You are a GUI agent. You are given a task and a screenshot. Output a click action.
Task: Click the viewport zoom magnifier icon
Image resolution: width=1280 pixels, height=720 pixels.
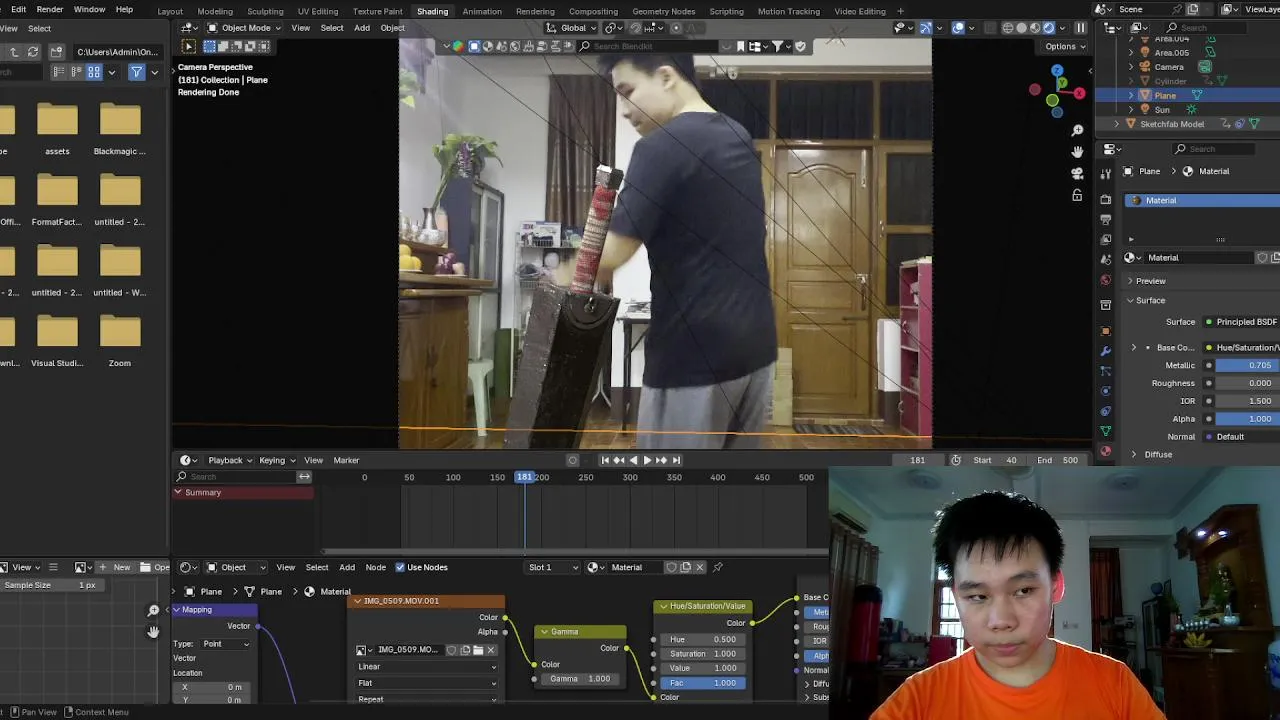pyautogui.click(x=1077, y=130)
